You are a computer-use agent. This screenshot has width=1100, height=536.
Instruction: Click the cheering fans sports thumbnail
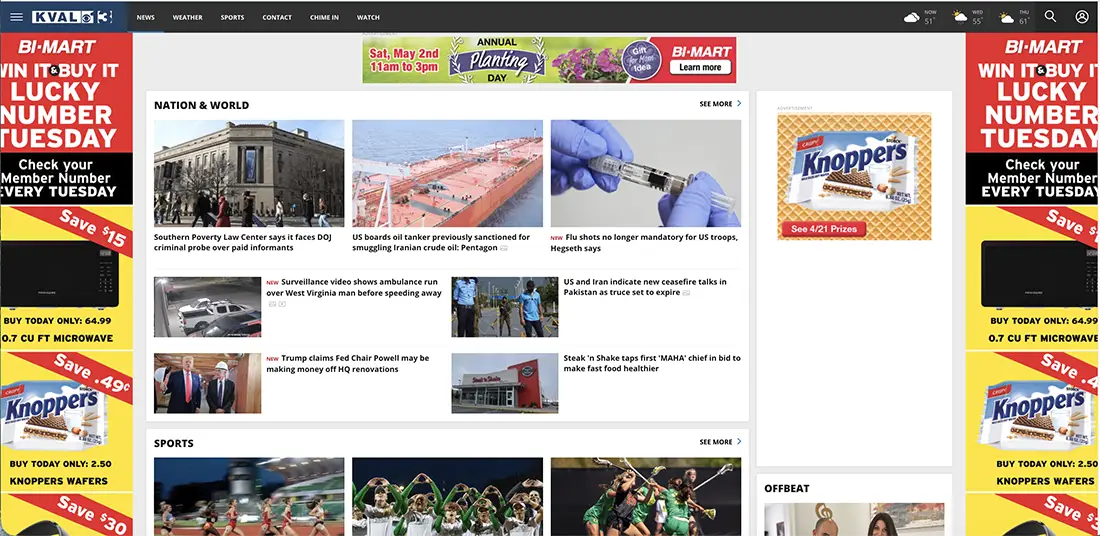[448, 497]
